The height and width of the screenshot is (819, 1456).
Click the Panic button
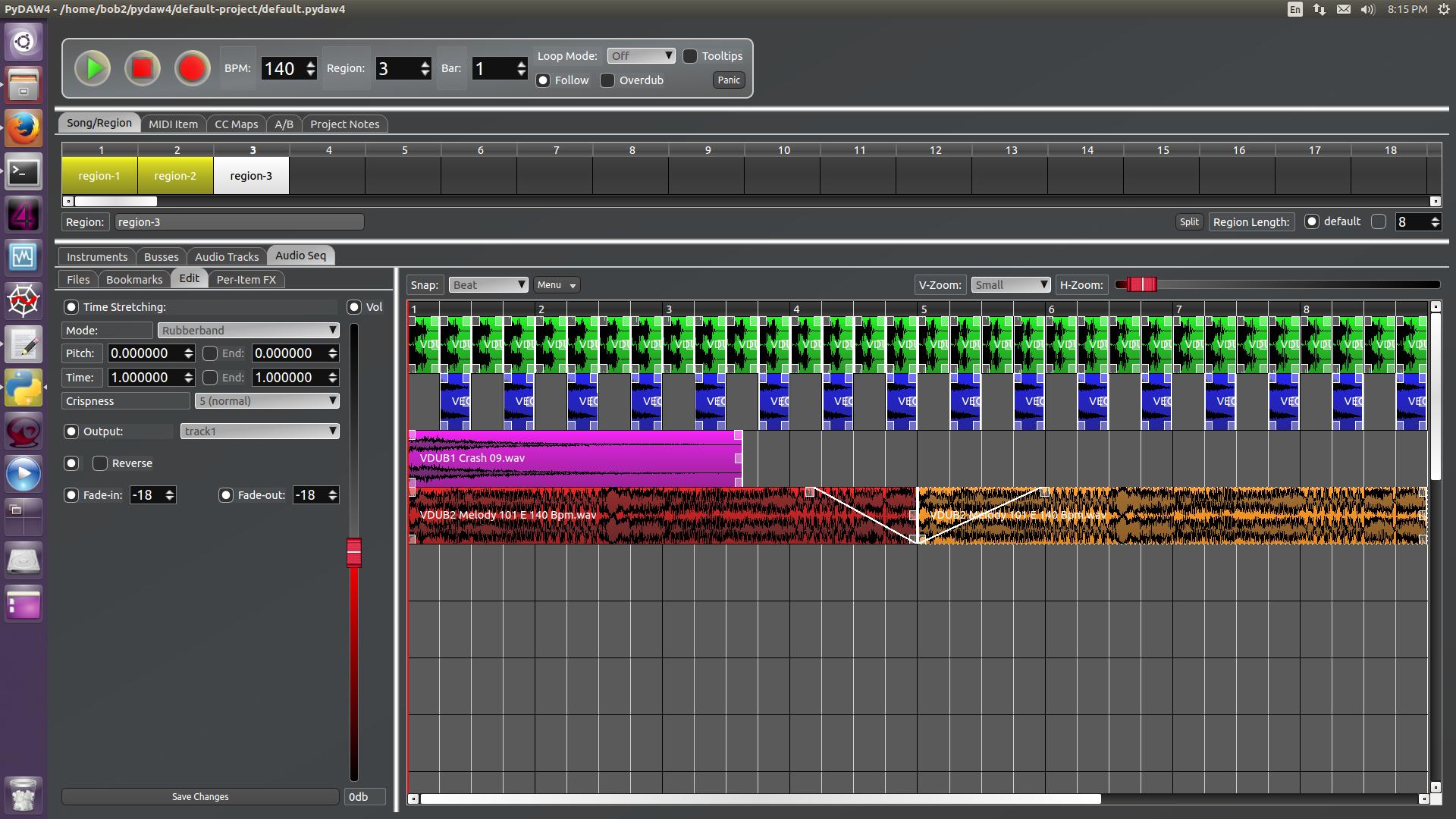pyautogui.click(x=729, y=80)
